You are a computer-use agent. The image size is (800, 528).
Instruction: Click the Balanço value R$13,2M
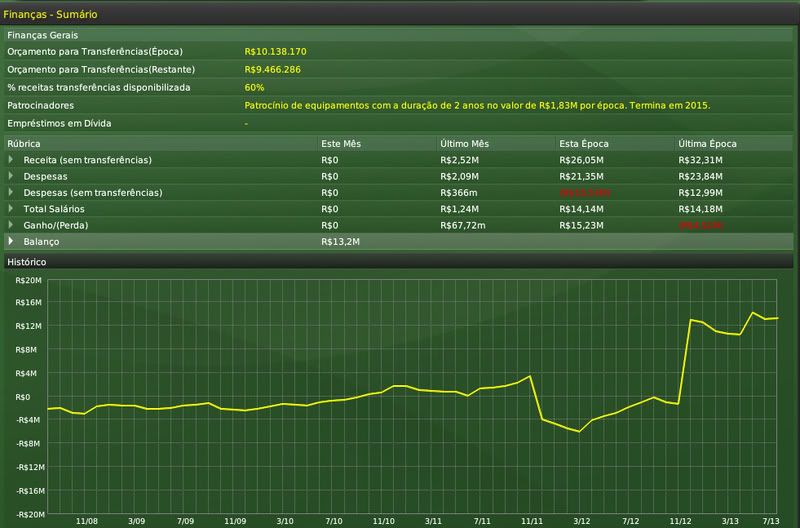[x=340, y=241]
